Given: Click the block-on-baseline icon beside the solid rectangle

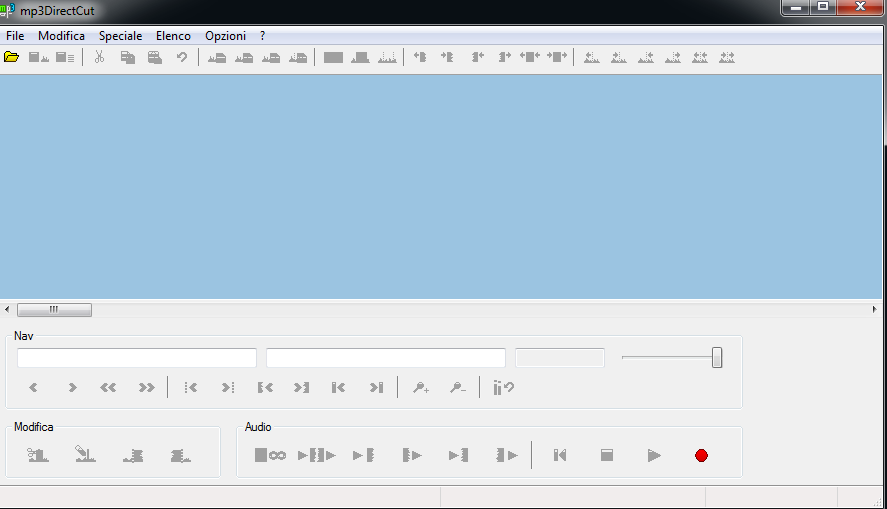Looking at the screenshot, I should click(x=360, y=57).
